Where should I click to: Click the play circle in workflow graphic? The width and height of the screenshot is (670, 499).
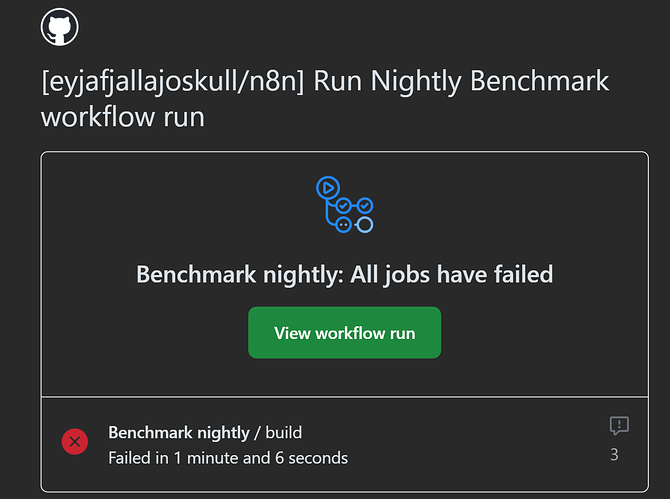328,188
